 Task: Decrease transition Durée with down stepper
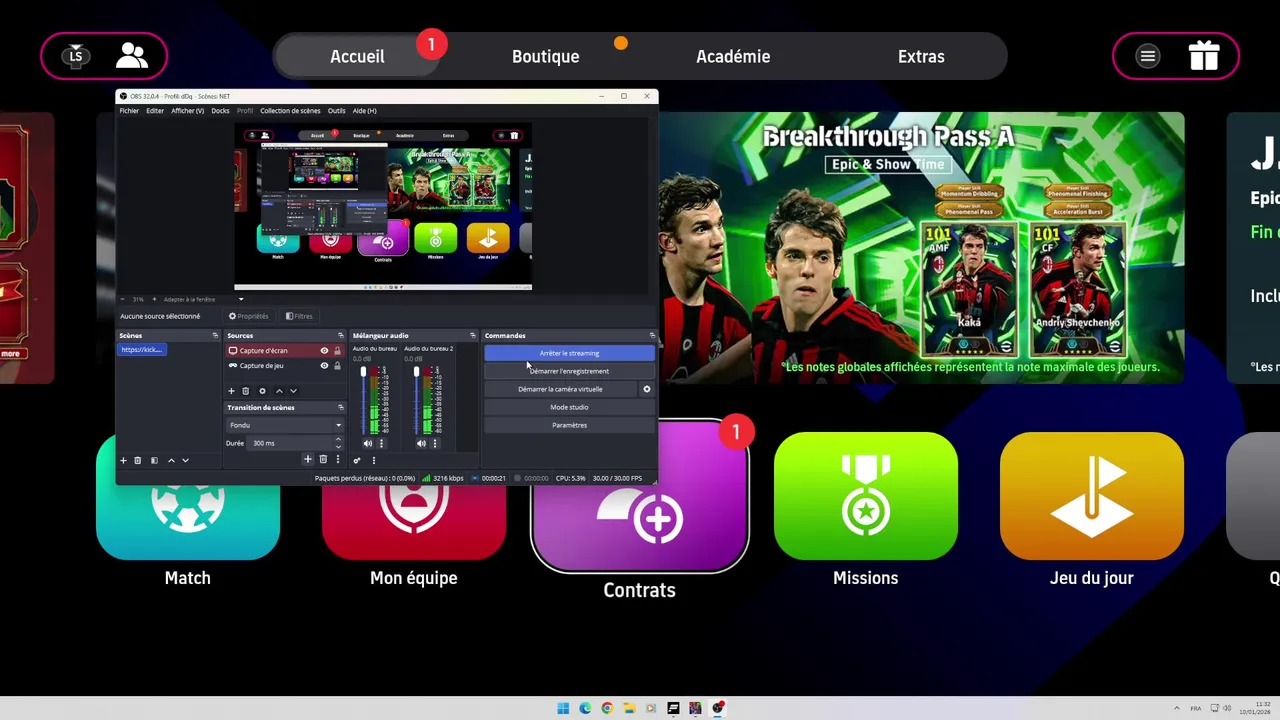pyautogui.click(x=338, y=446)
